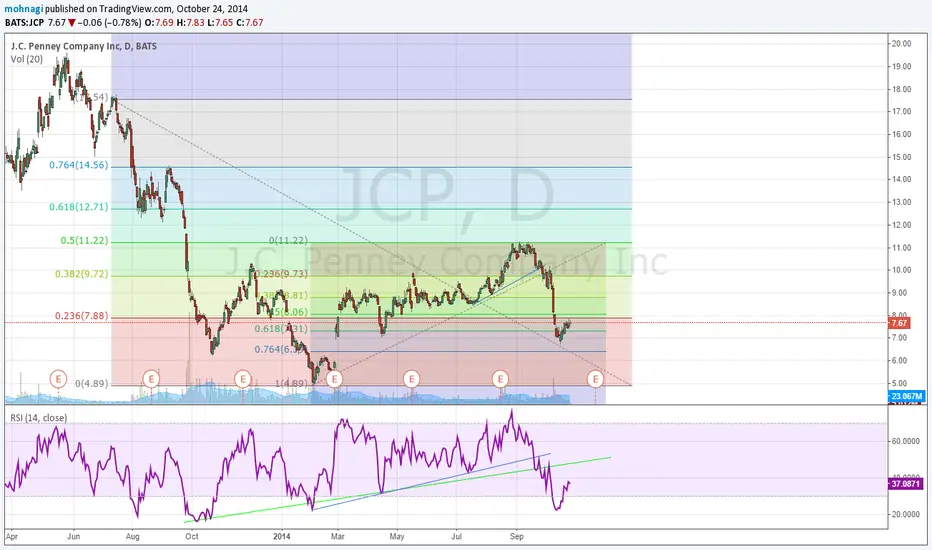Click the 17.00 price axis label

pos(901,111)
